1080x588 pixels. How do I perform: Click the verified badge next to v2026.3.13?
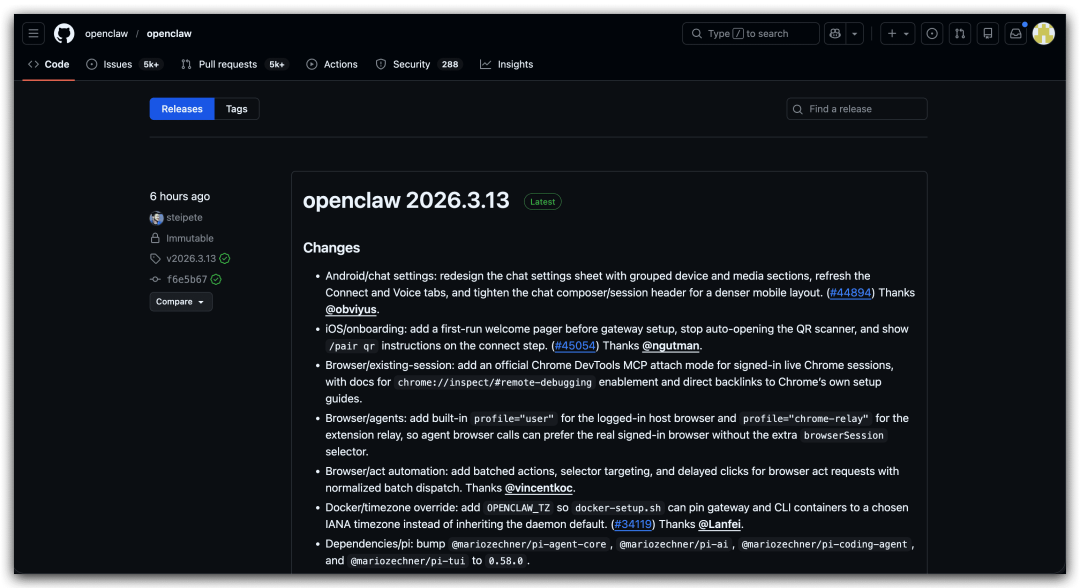[224, 258]
